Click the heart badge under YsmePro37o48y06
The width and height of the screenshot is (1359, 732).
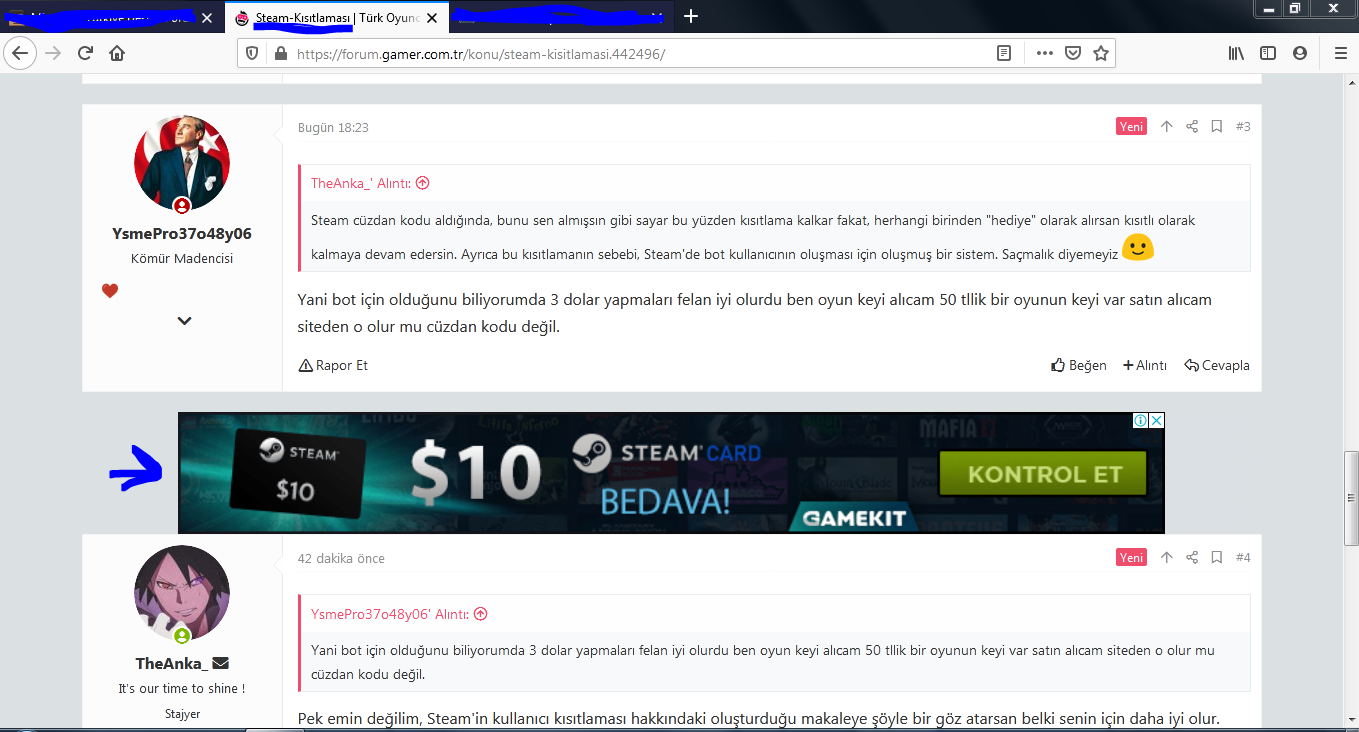110,291
